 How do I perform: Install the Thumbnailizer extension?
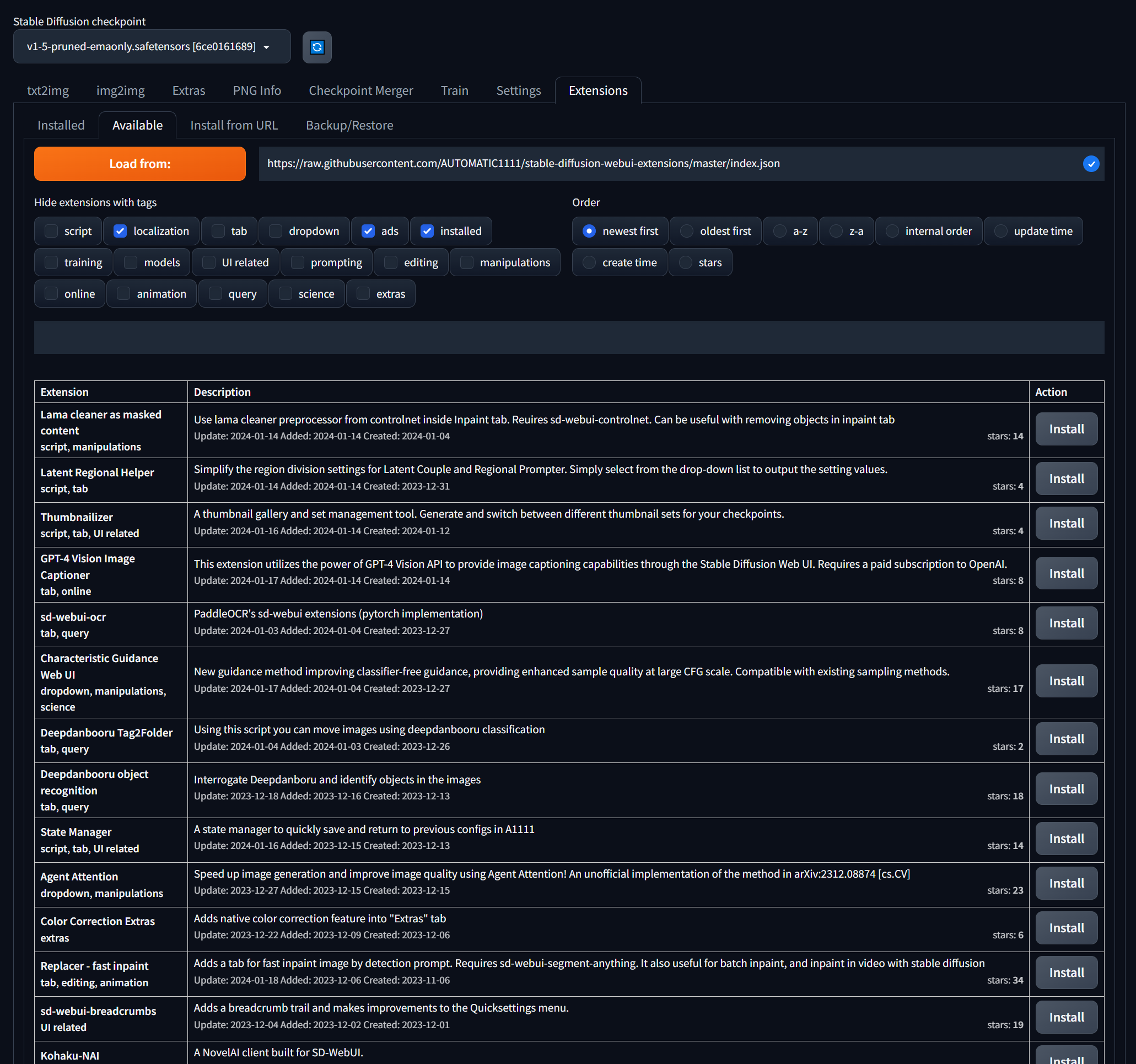click(1065, 523)
